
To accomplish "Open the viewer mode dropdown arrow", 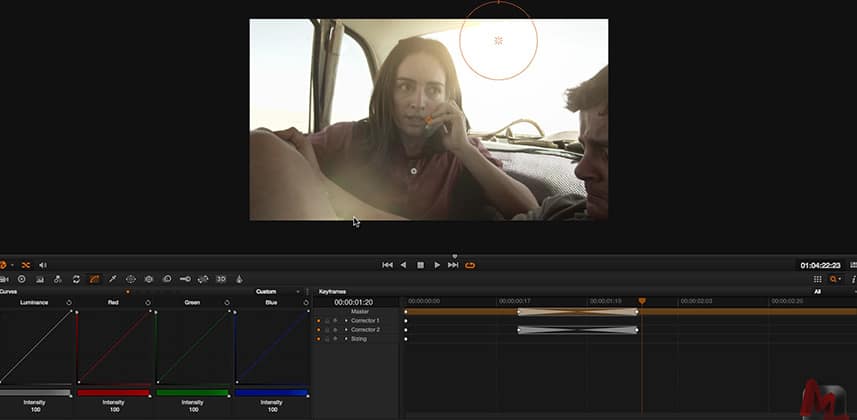I will (x=13, y=265).
